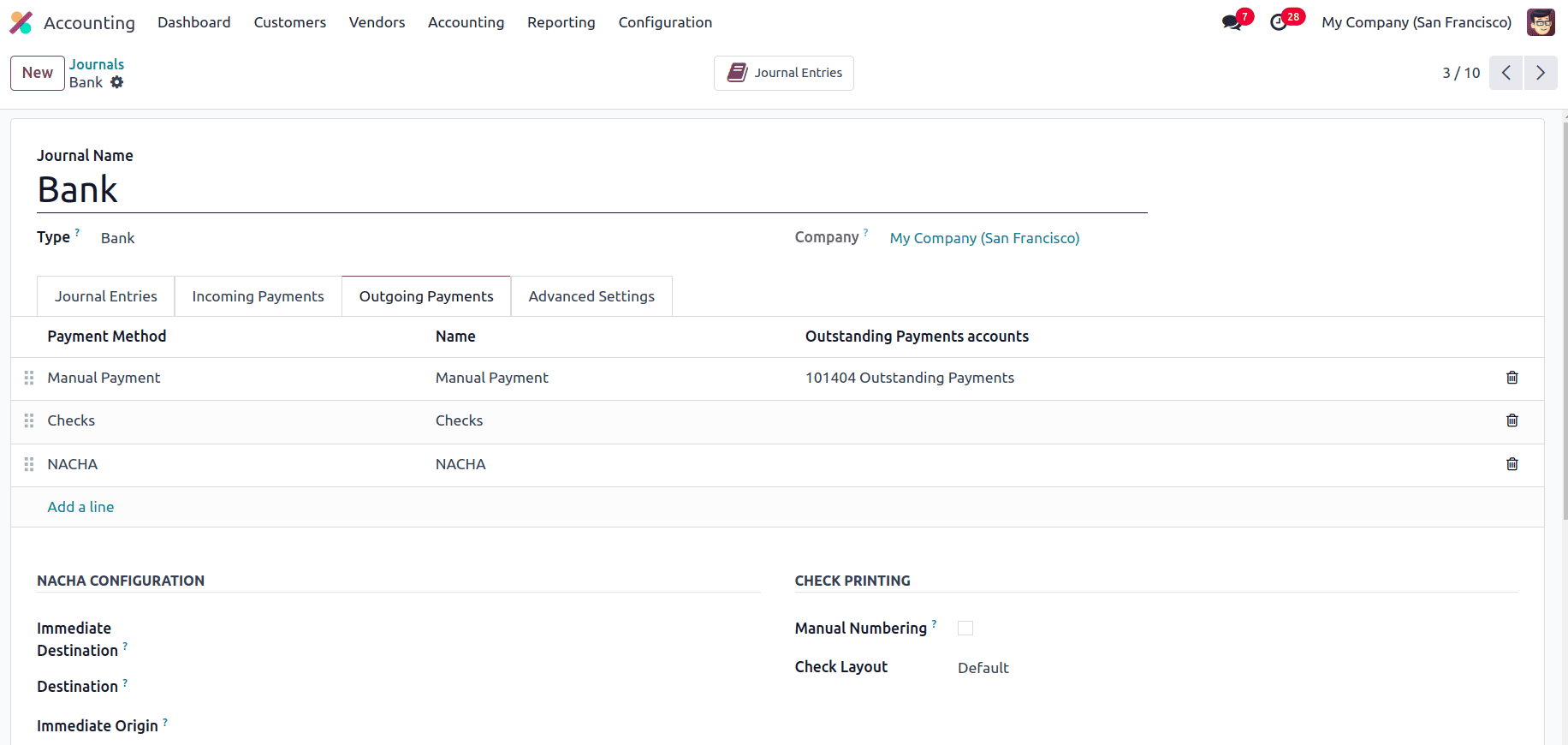Open the messages chat icon
This screenshot has height=745, width=1568.
pos(1232,22)
